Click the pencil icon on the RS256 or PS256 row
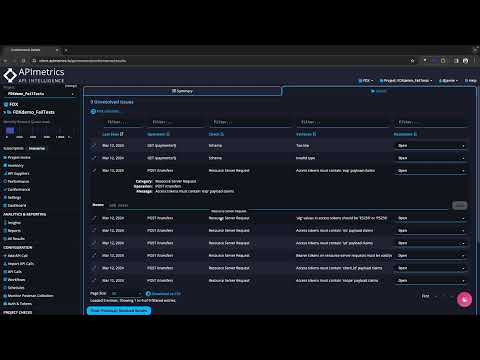Image resolution: width=480 pixels, height=360 pixels. pos(94,218)
